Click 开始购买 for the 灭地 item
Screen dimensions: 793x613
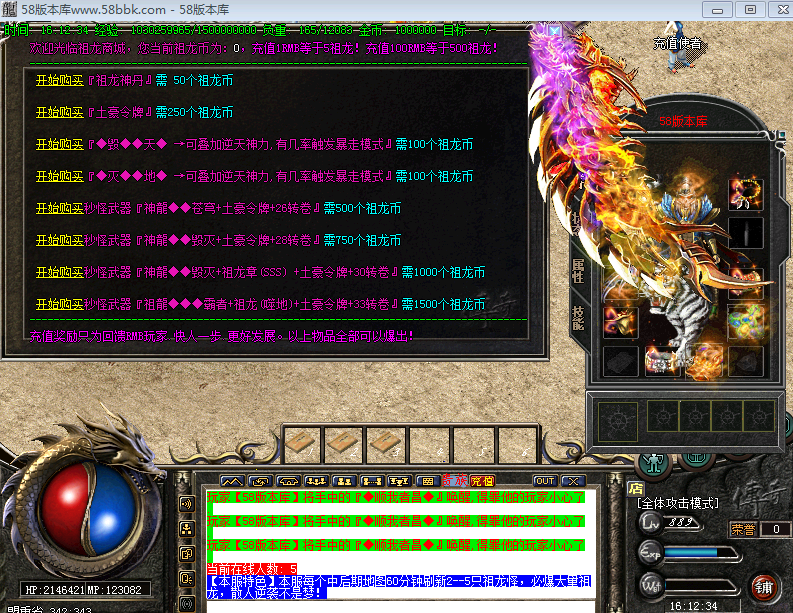coord(60,177)
